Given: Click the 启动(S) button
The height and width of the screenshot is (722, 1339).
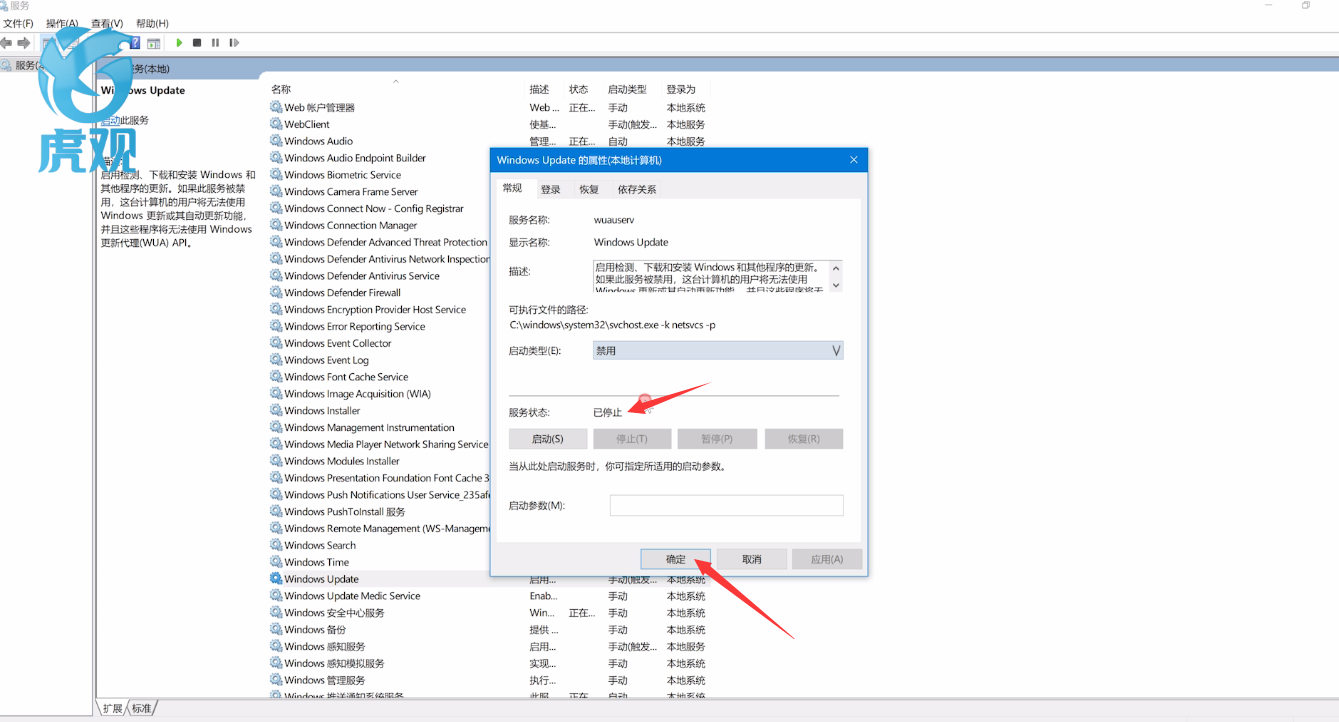Looking at the screenshot, I should [547, 439].
